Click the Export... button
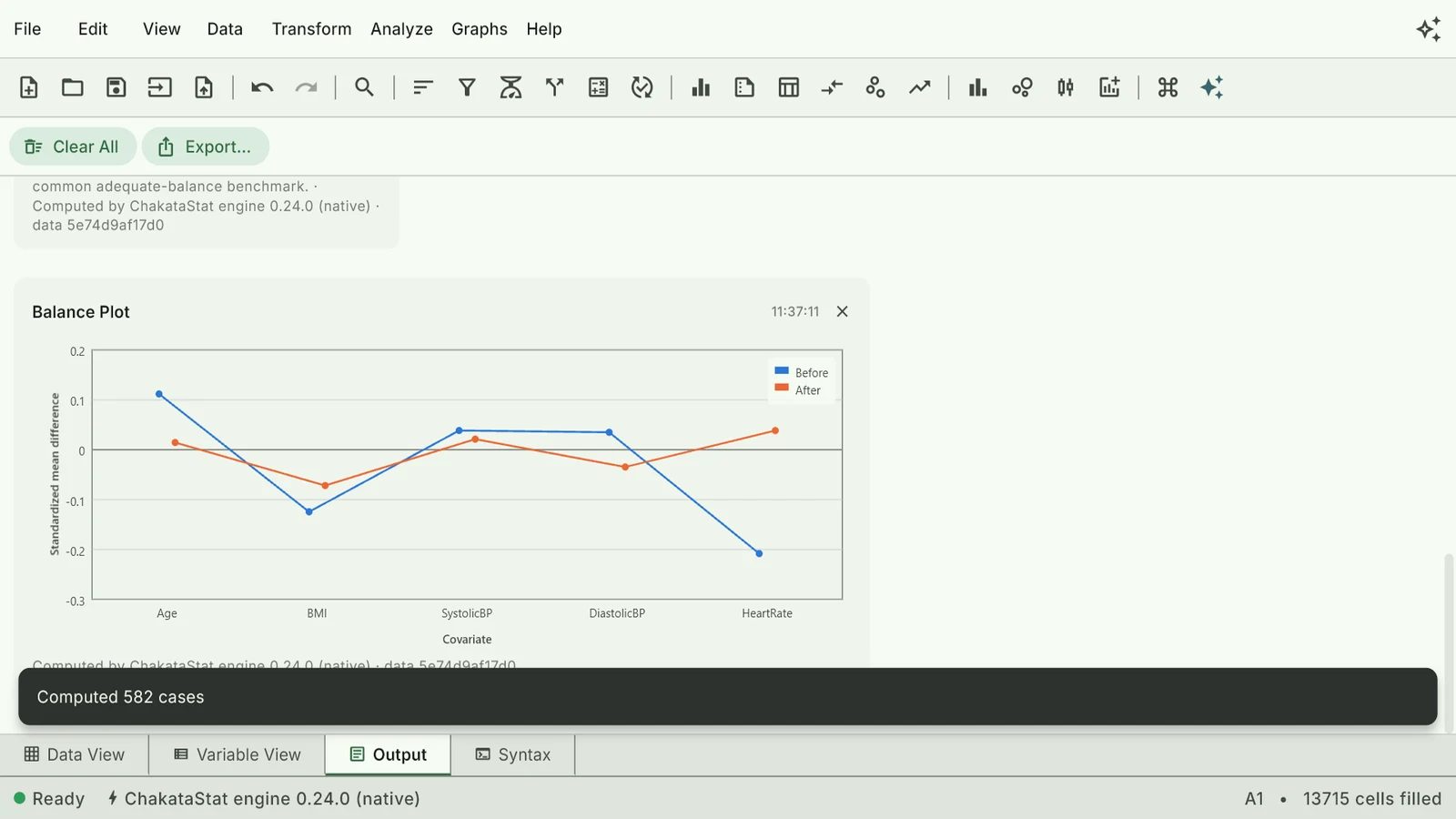 coord(205,147)
